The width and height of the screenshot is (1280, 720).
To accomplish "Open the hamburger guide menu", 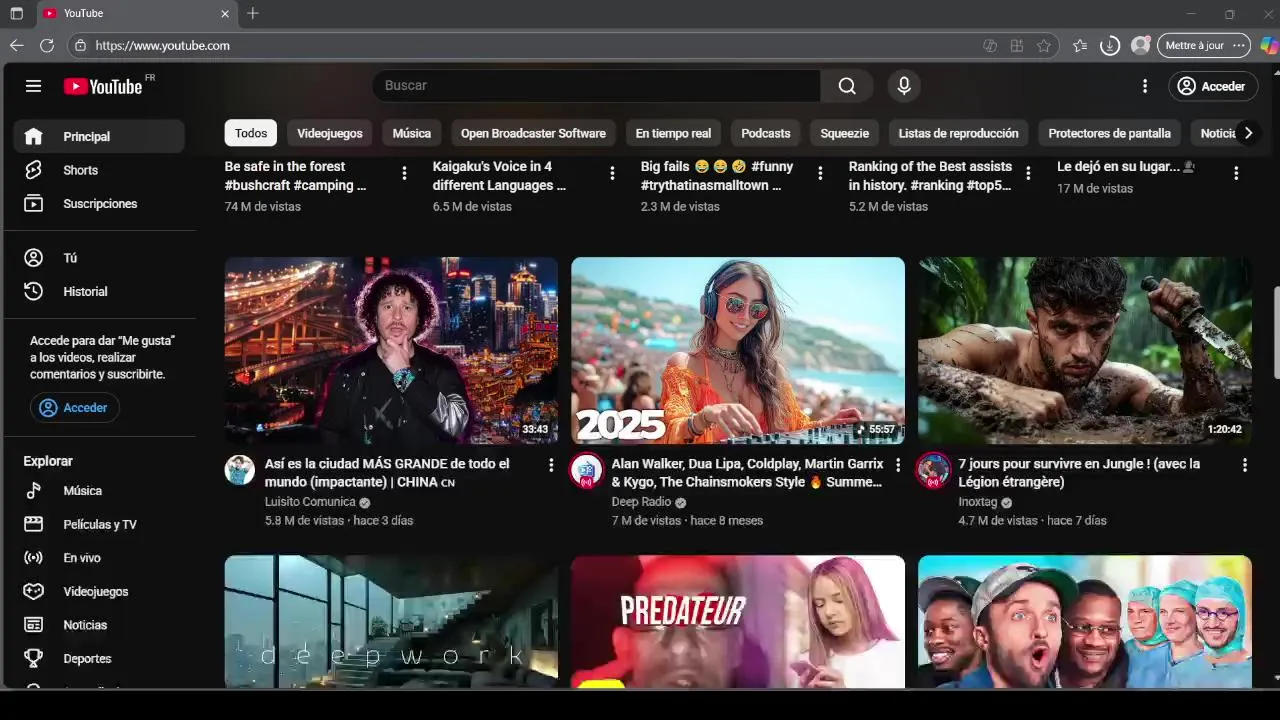I will (x=33, y=86).
